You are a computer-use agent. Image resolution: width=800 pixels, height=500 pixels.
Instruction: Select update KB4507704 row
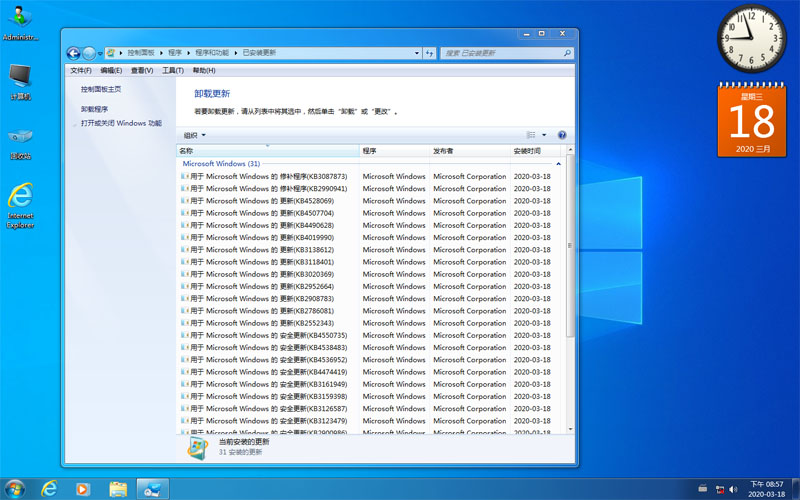click(370, 213)
